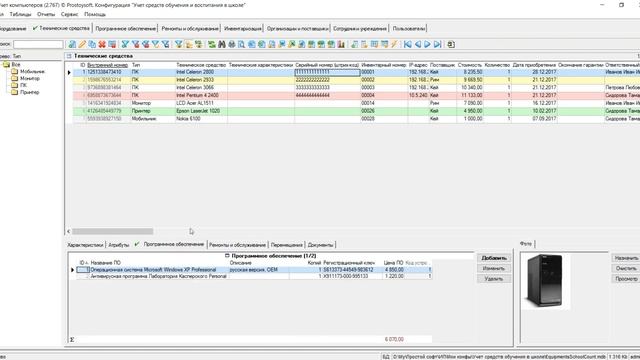This screenshot has width=640, height=360.
Task: Open the Фото tab
Action: [x=526, y=244]
